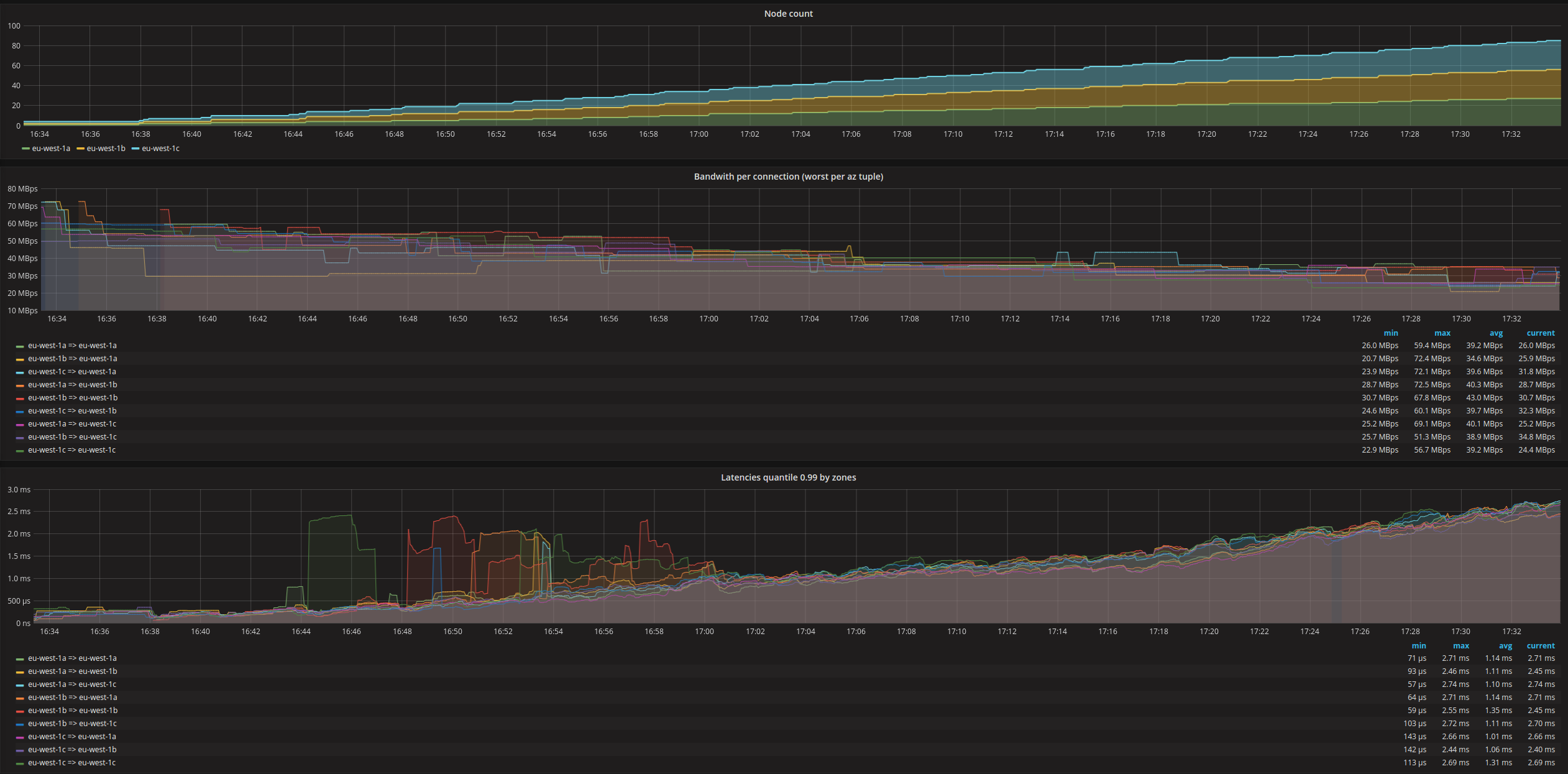Click the 1.35 ms avg latency value

(1498, 711)
